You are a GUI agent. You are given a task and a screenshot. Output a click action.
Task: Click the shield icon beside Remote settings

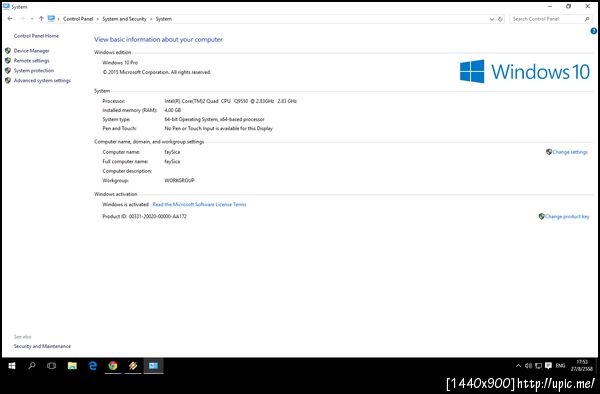8,60
